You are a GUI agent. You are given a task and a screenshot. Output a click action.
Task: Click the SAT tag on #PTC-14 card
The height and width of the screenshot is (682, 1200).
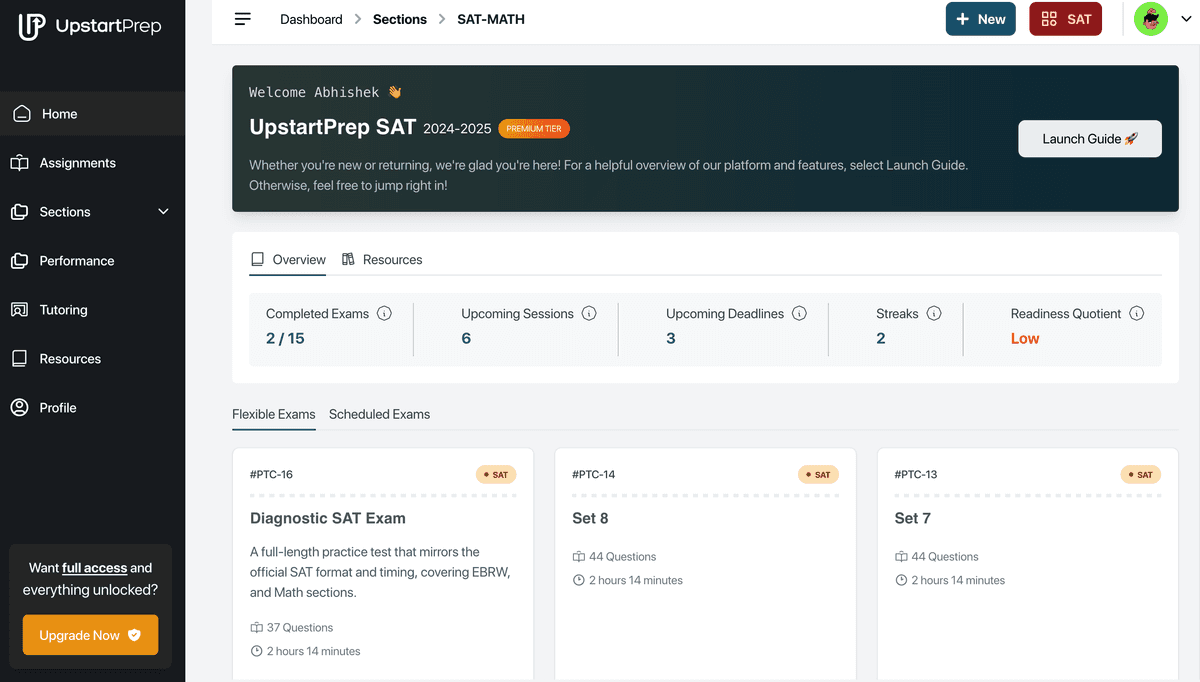[x=818, y=475]
